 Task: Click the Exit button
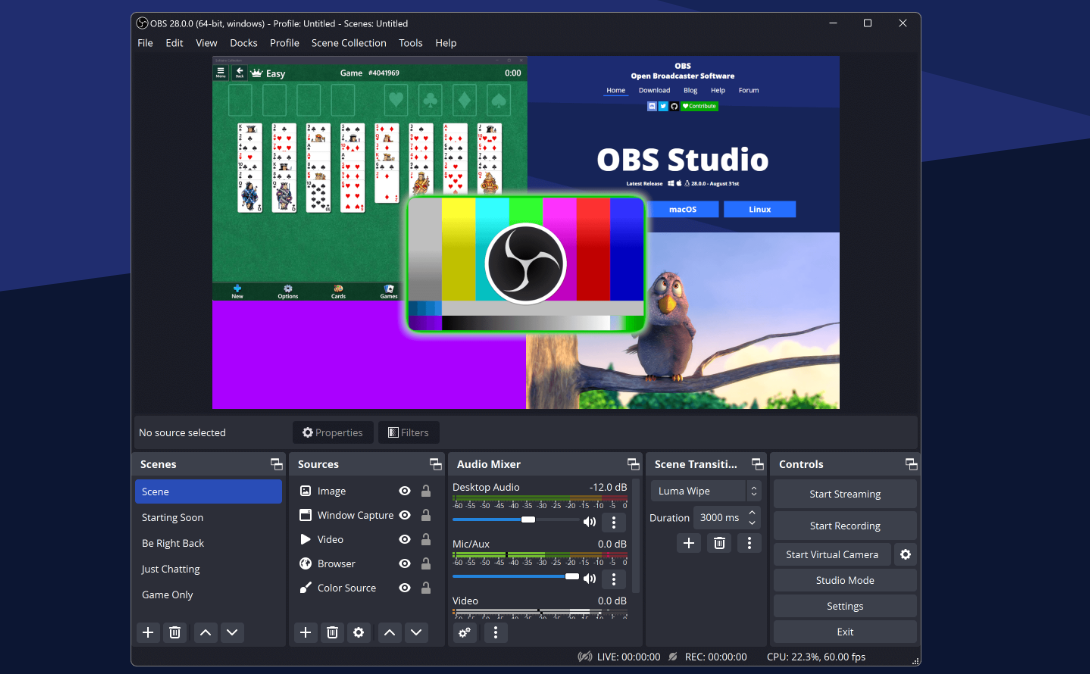click(x=845, y=632)
